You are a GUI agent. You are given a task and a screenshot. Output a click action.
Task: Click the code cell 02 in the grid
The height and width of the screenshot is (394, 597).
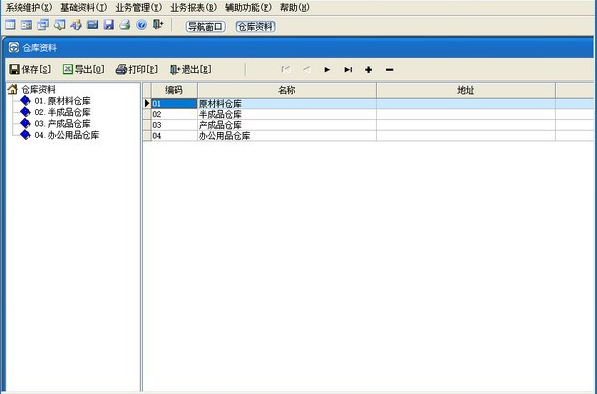pyautogui.click(x=174, y=114)
